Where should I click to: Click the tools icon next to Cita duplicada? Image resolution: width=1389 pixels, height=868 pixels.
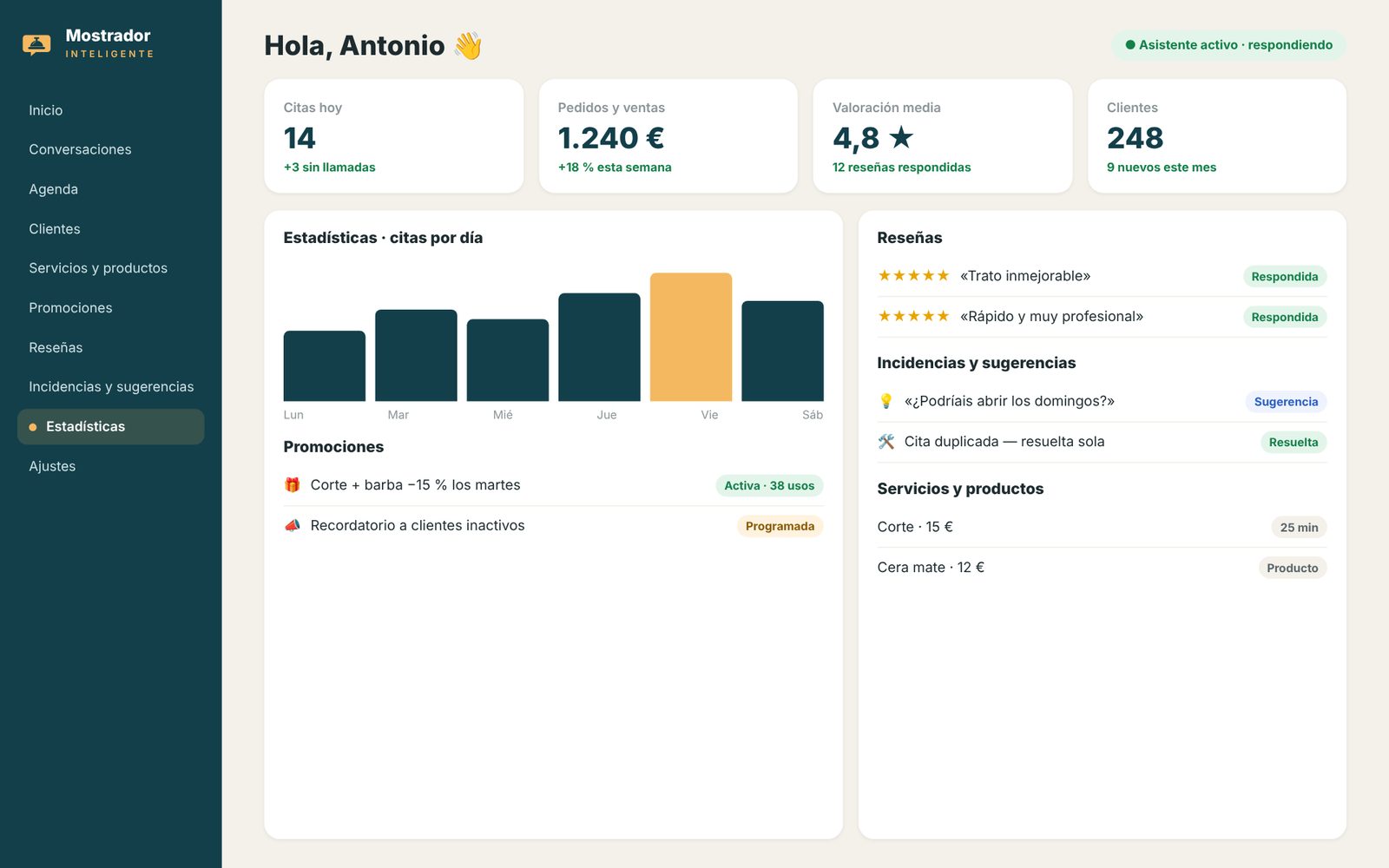885,442
